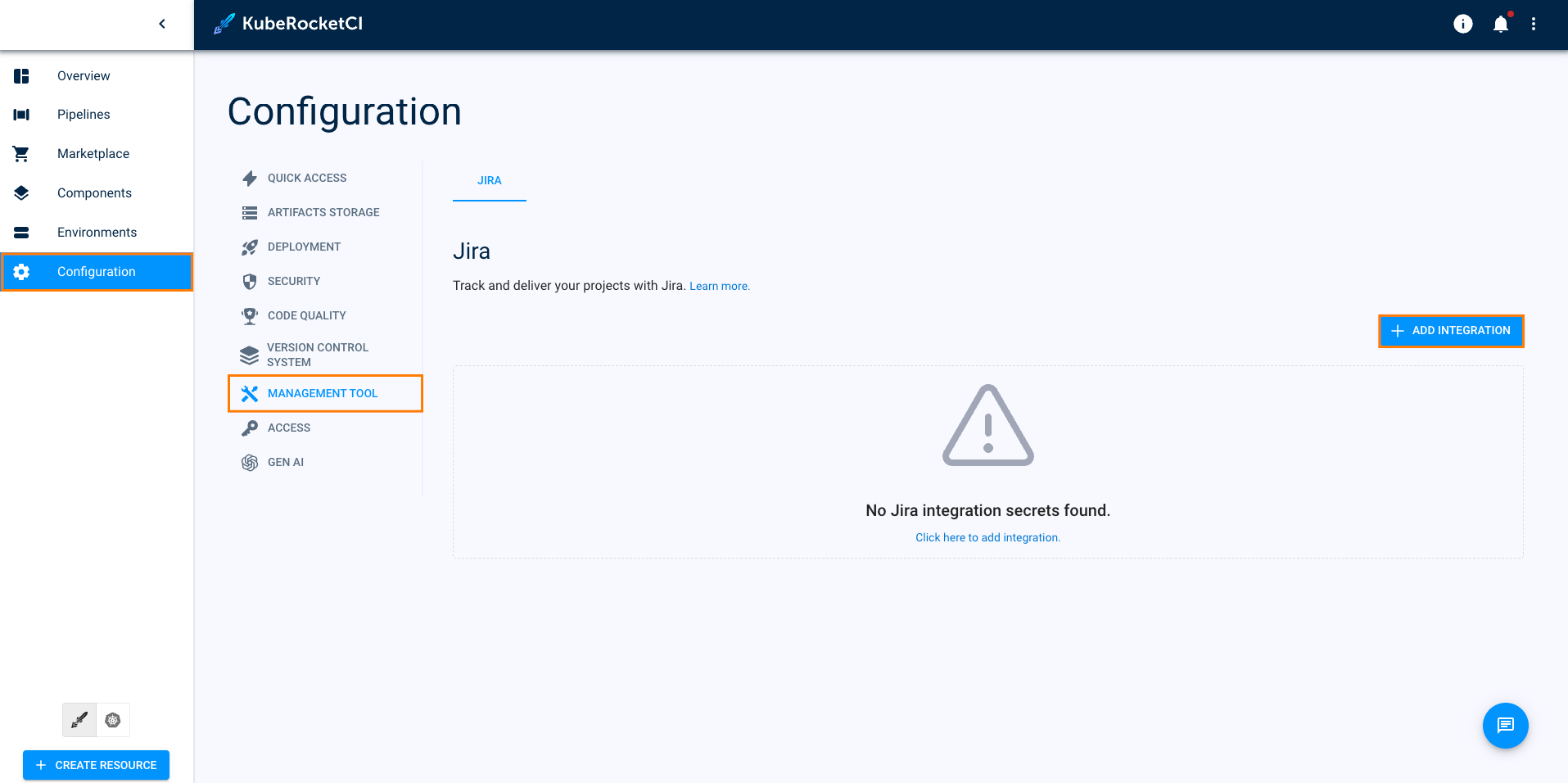This screenshot has width=1568, height=783.
Task: Open the Overview dashboard icon
Action: (20, 75)
